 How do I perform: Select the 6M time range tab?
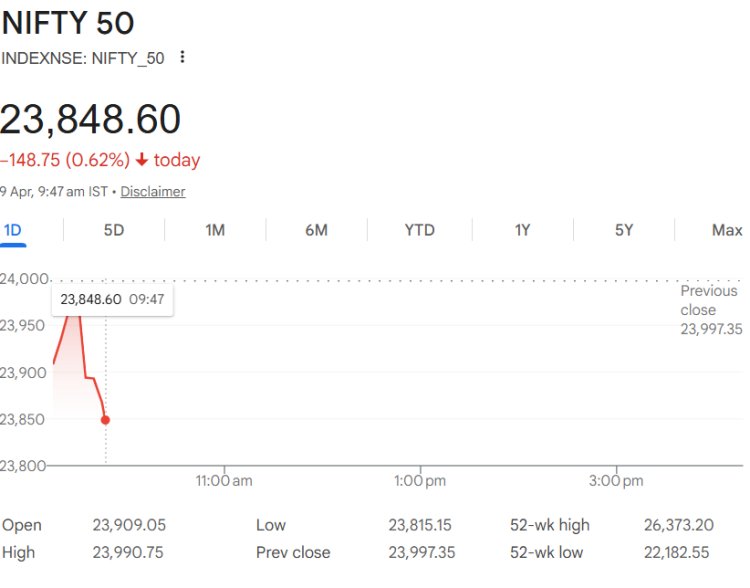316,230
